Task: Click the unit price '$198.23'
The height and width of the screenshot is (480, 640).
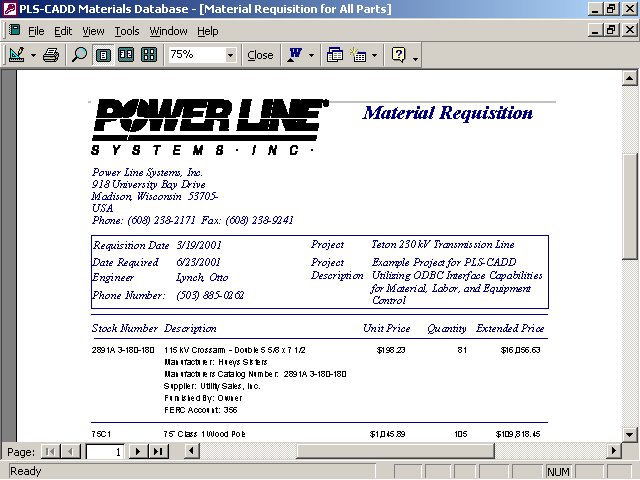Action: point(391,350)
